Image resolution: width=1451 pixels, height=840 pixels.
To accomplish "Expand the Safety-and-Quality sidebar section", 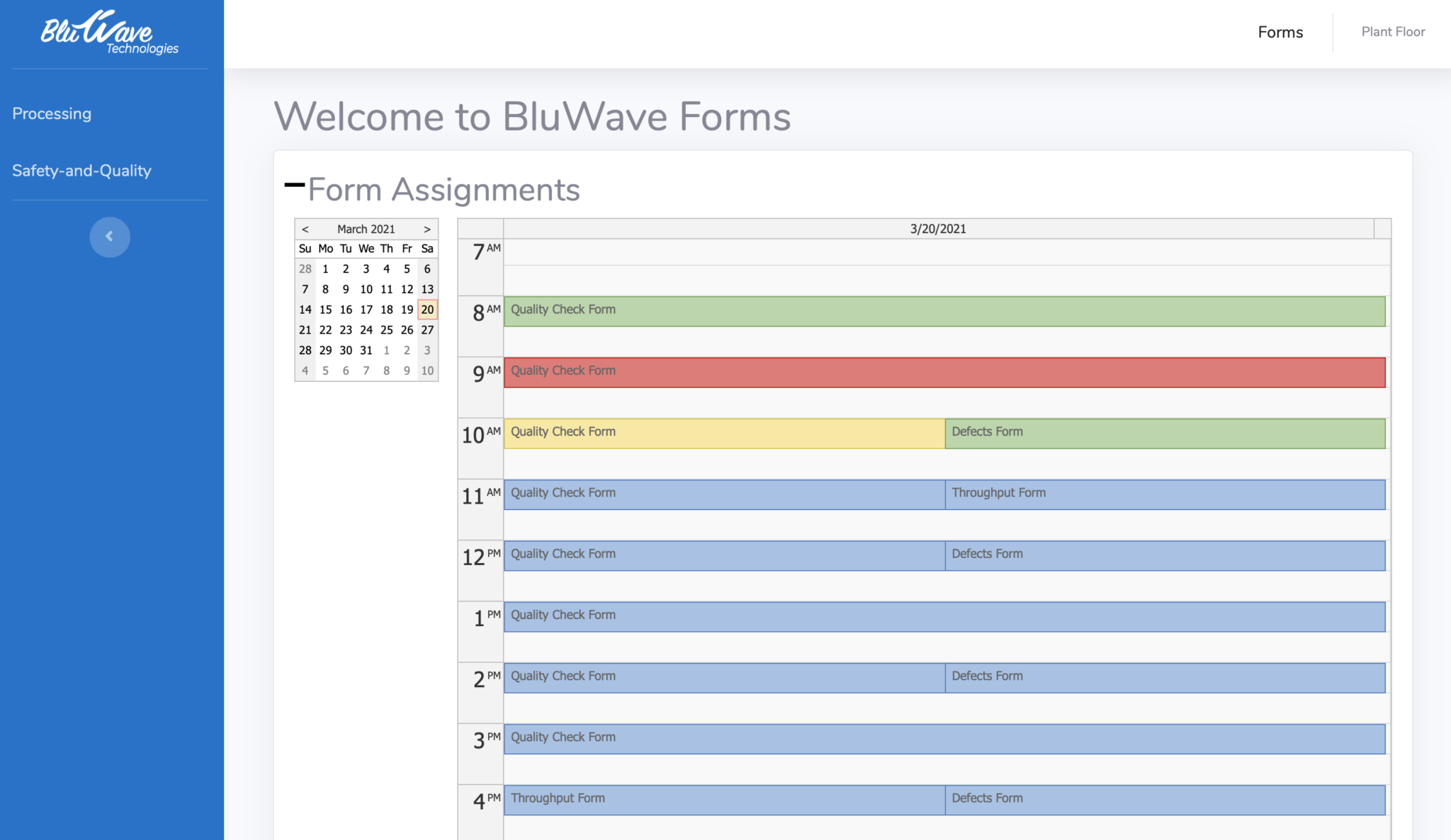I will coord(81,171).
